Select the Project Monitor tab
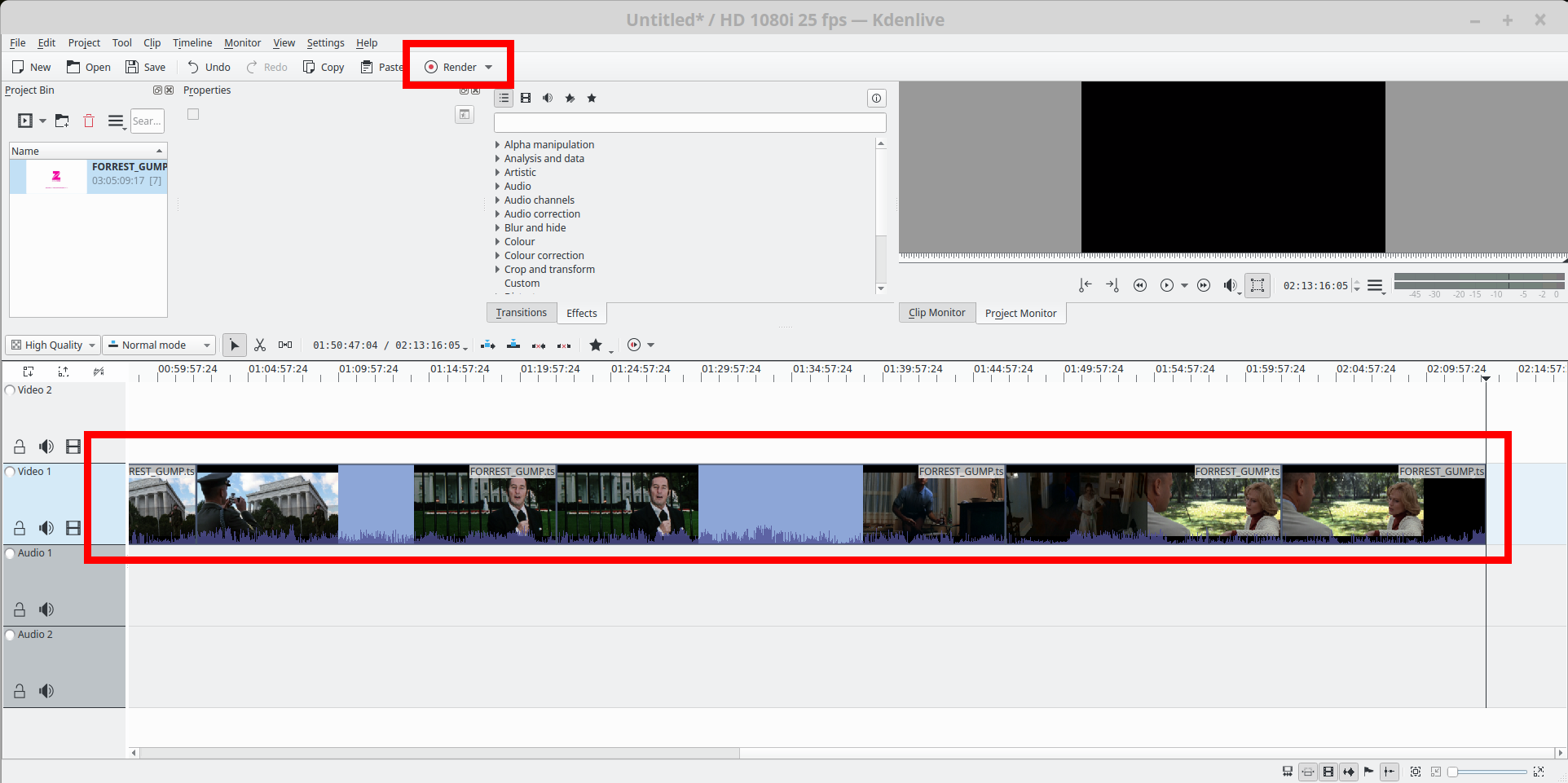 (1020, 313)
